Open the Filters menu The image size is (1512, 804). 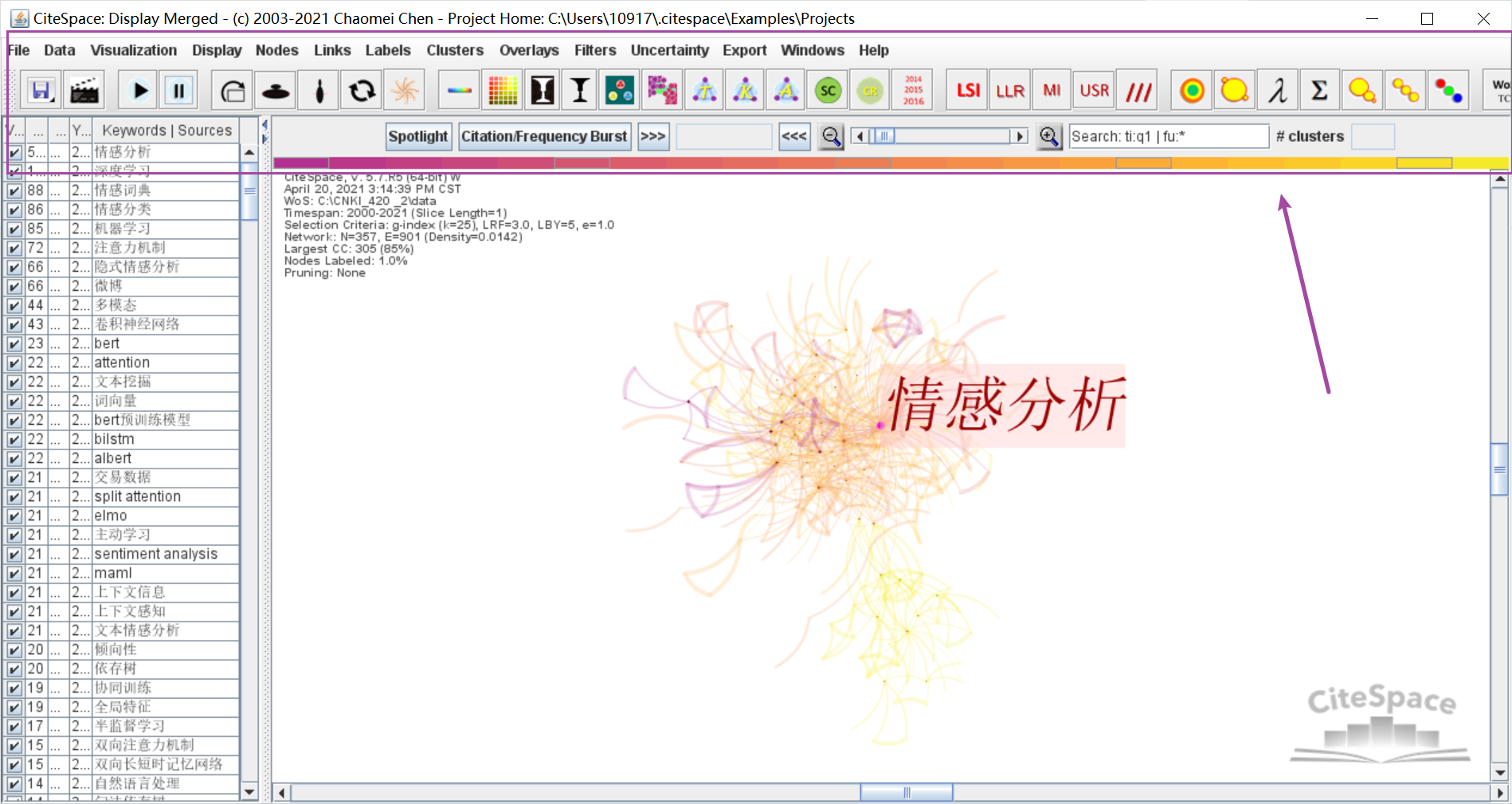(x=595, y=50)
